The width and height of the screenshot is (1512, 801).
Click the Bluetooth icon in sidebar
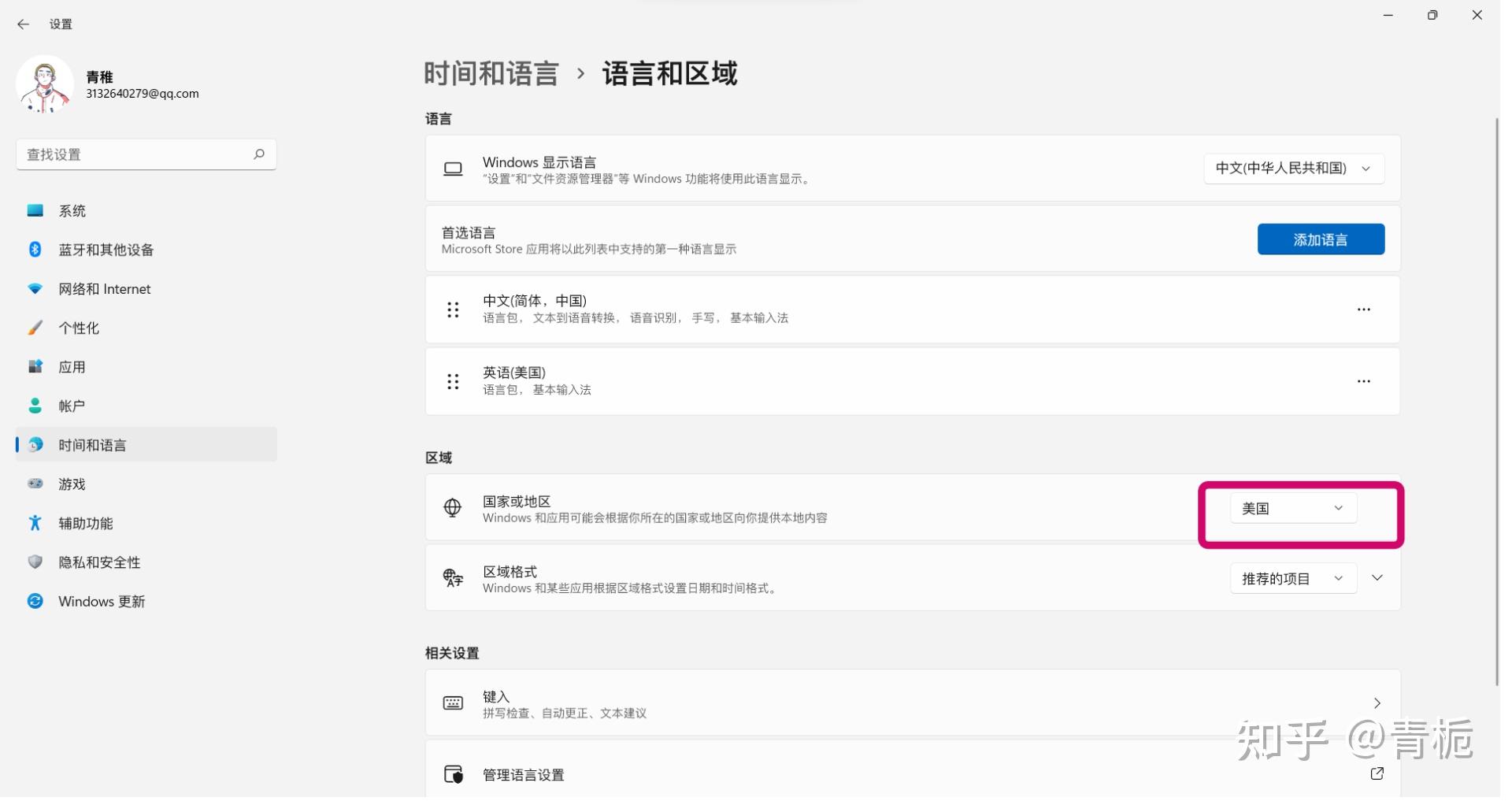point(35,250)
